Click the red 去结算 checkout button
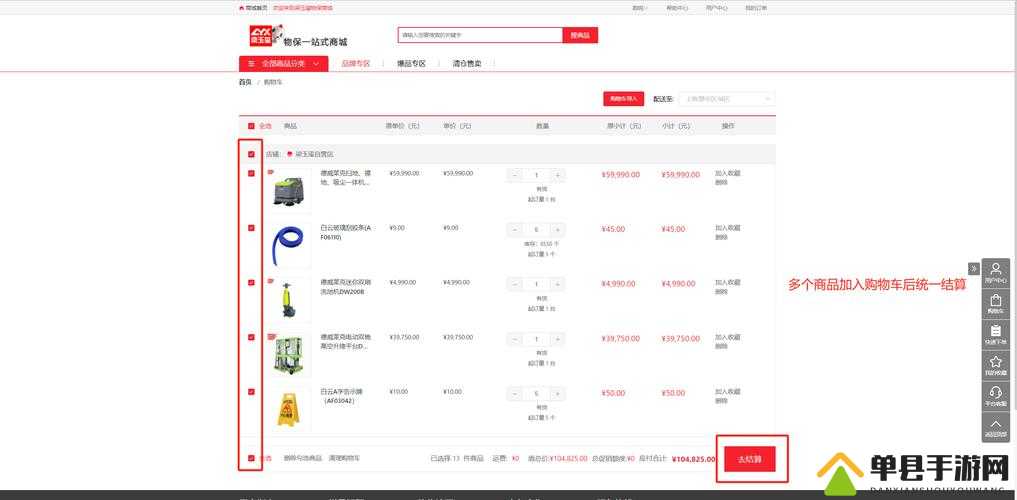Image resolution: width=1017 pixels, height=500 pixels. (x=749, y=459)
